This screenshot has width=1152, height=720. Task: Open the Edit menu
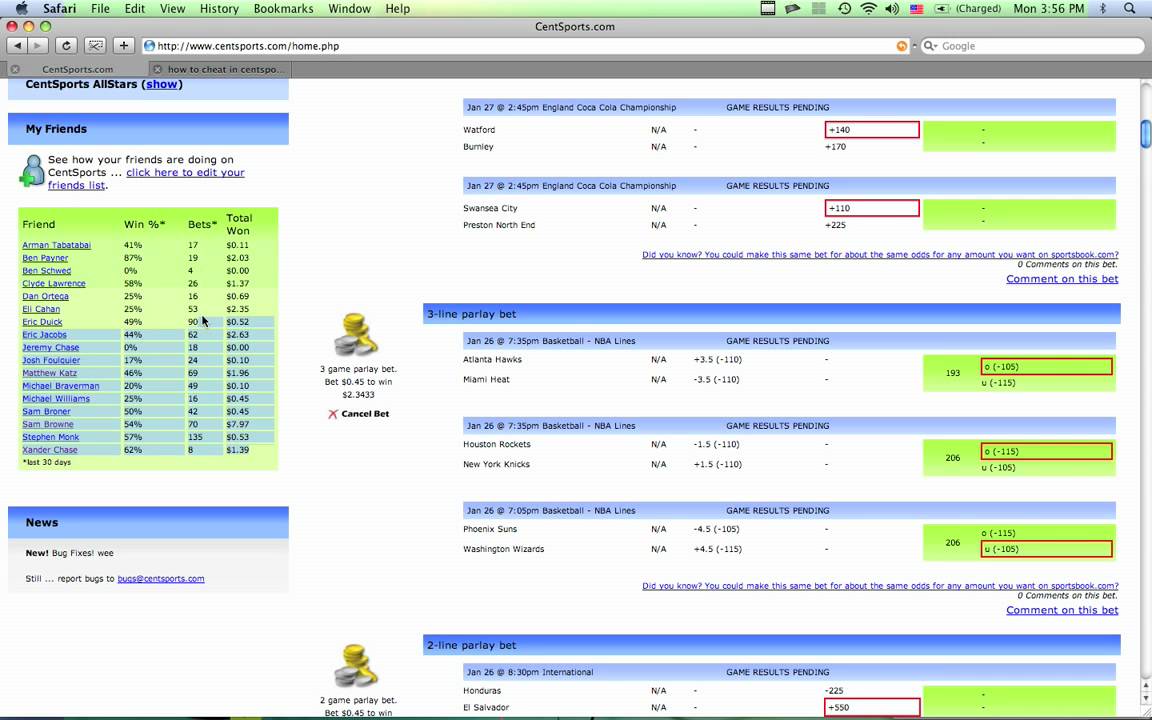134,8
